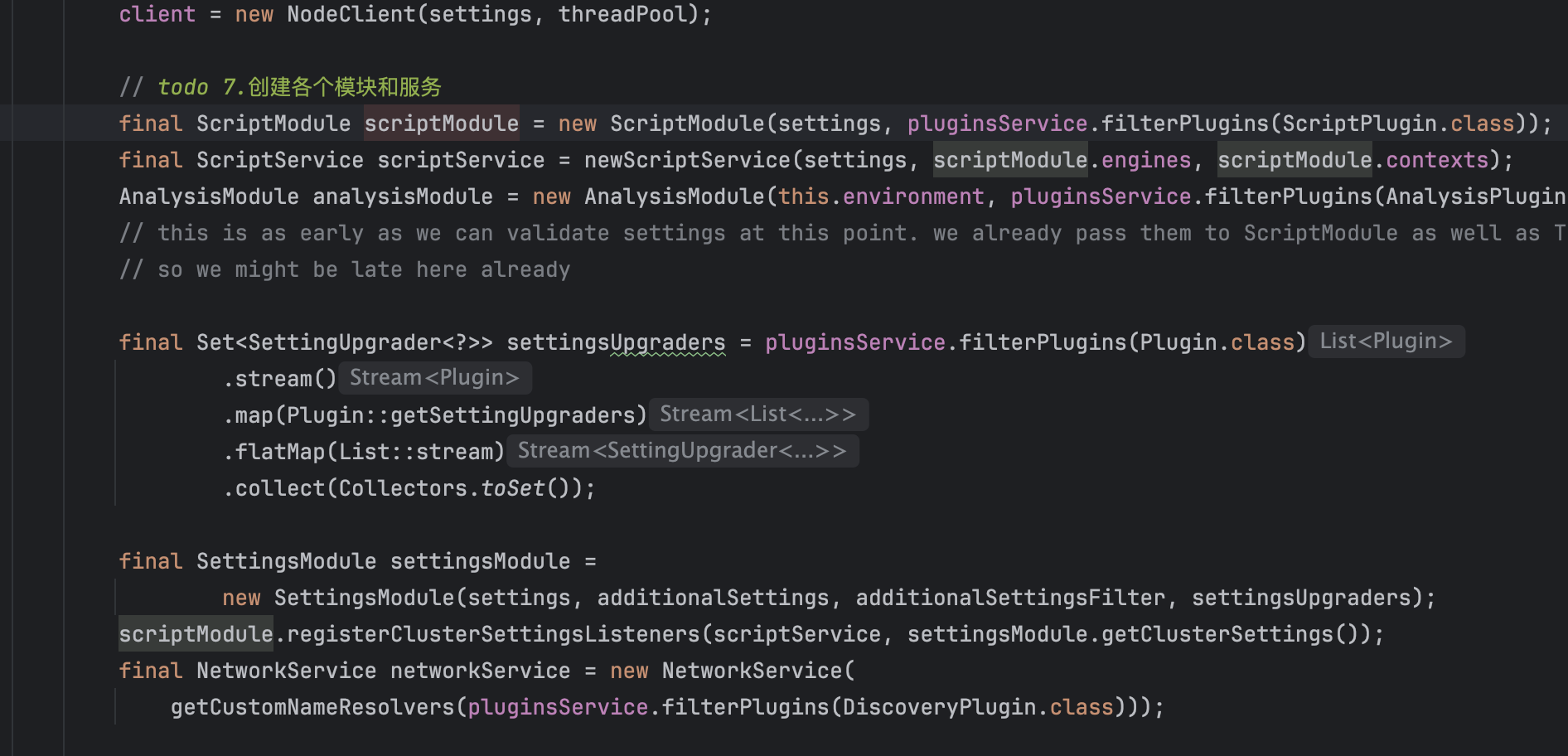This screenshot has height=756, width=1568.
Task: Click 'scriptService' variable declaration
Action: [461, 160]
